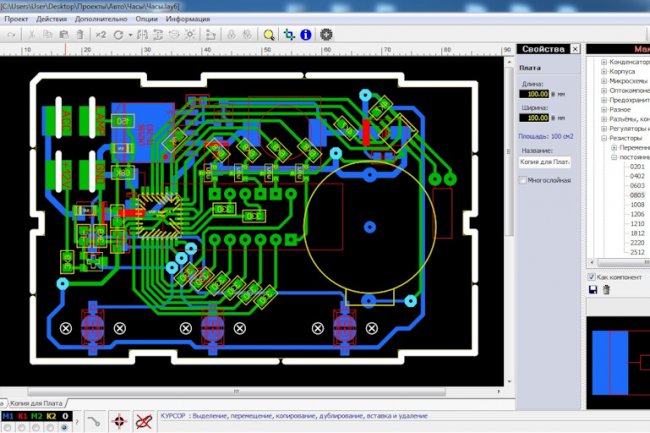Image resolution: width=650 pixels, height=433 pixels.
Task: Open the Опции menu
Action: coord(146,19)
